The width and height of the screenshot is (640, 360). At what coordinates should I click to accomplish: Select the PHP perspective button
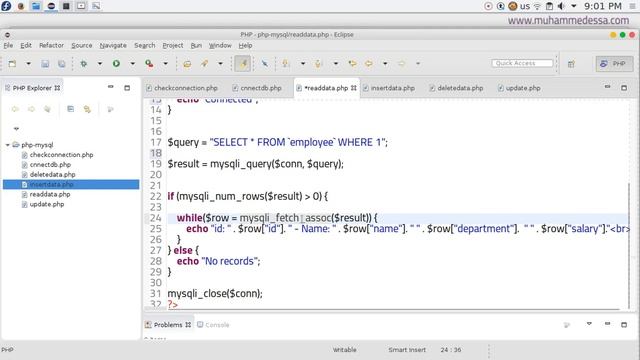(614, 64)
